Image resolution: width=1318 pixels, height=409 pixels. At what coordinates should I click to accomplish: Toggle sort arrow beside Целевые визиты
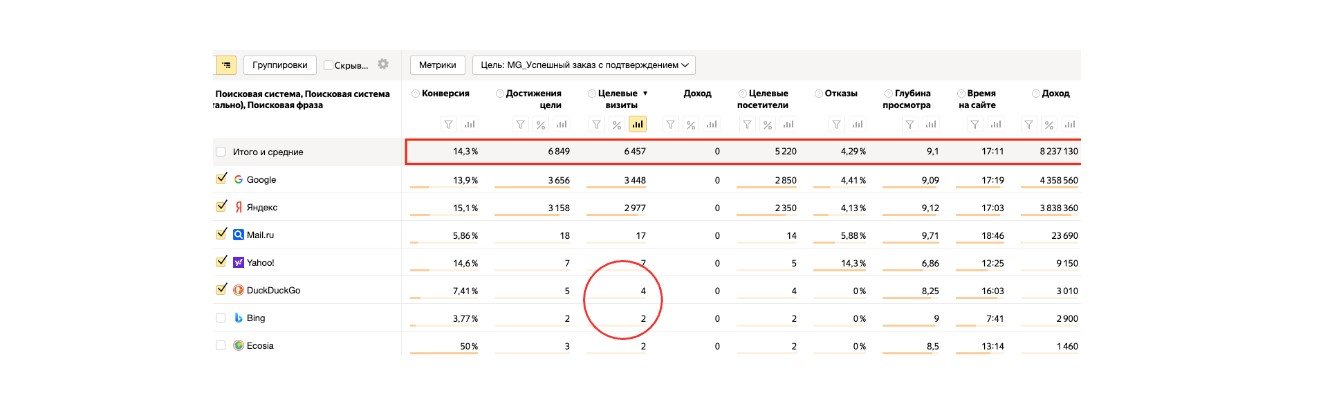[645, 94]
